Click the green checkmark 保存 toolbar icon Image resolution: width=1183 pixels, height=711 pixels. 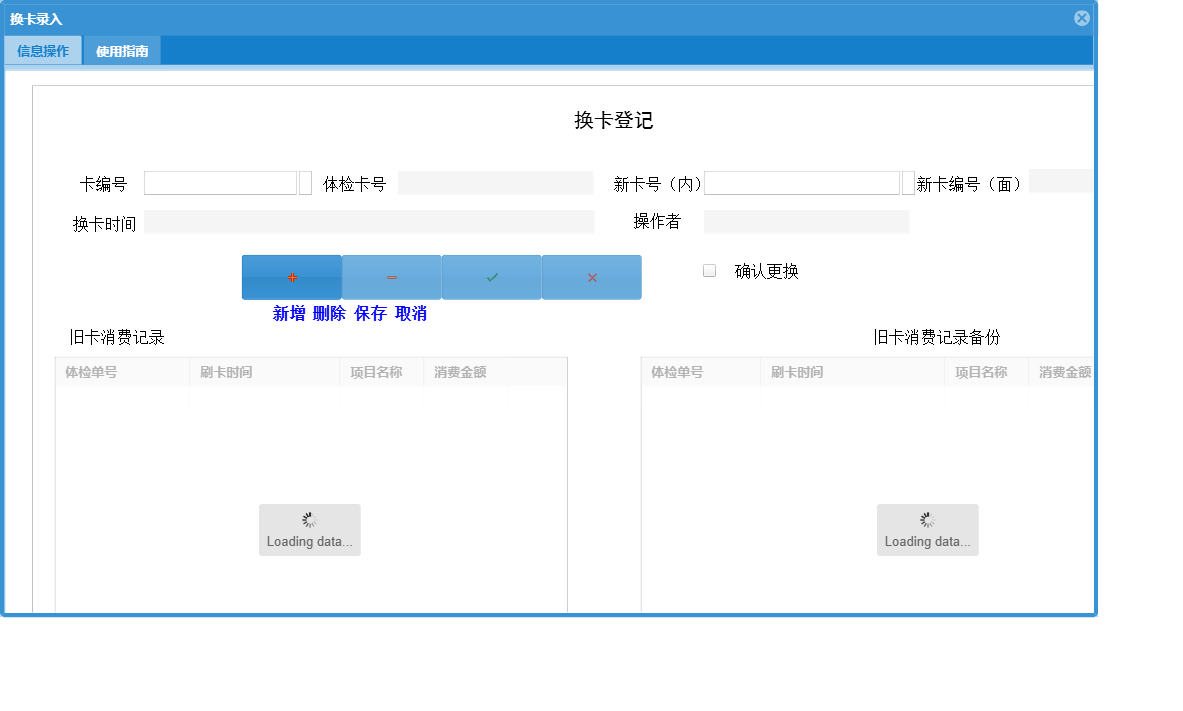(x=491, y=276)
